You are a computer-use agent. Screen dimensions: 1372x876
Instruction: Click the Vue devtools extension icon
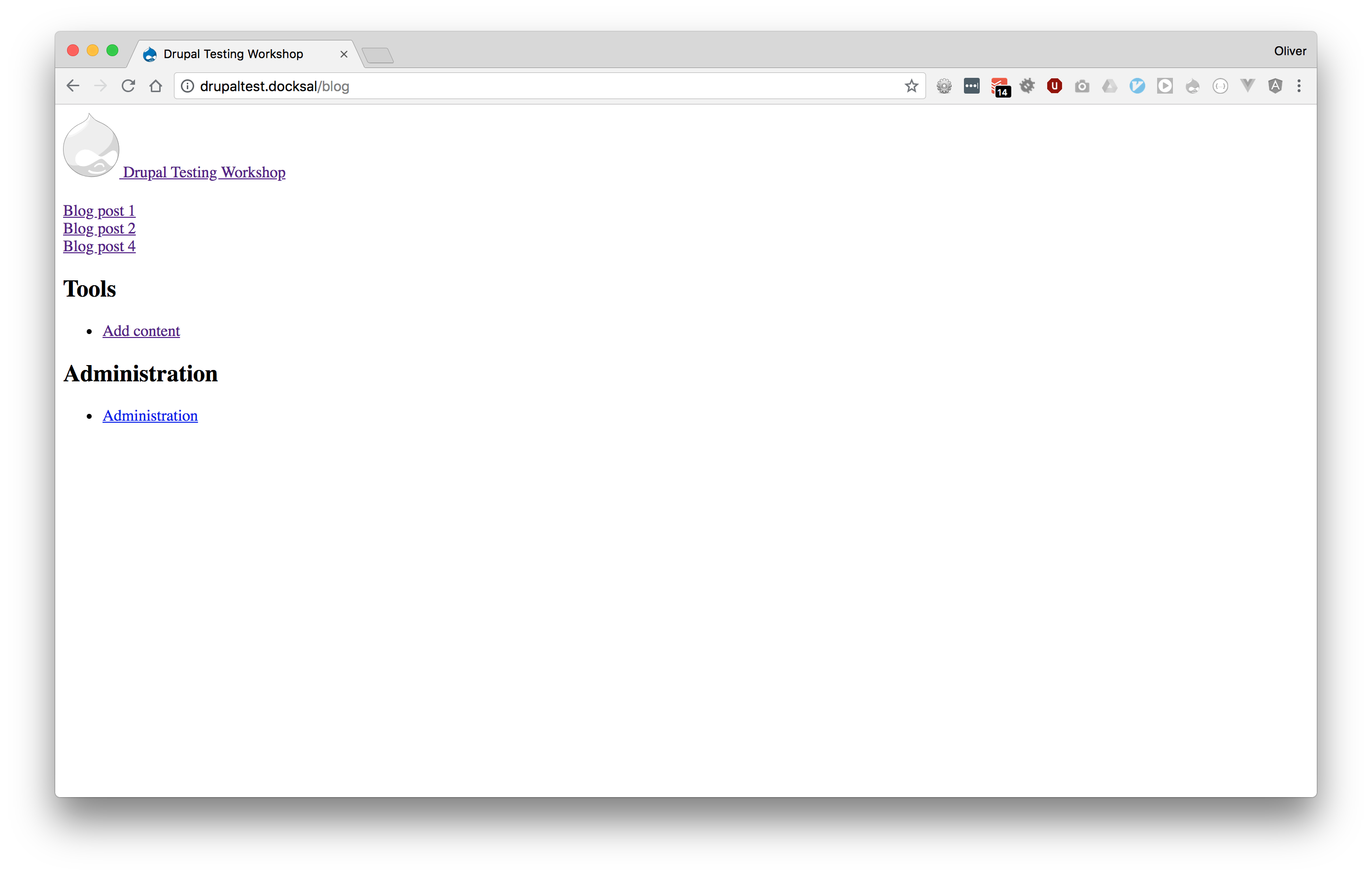pyautogui.click(x=1248, y=86)
